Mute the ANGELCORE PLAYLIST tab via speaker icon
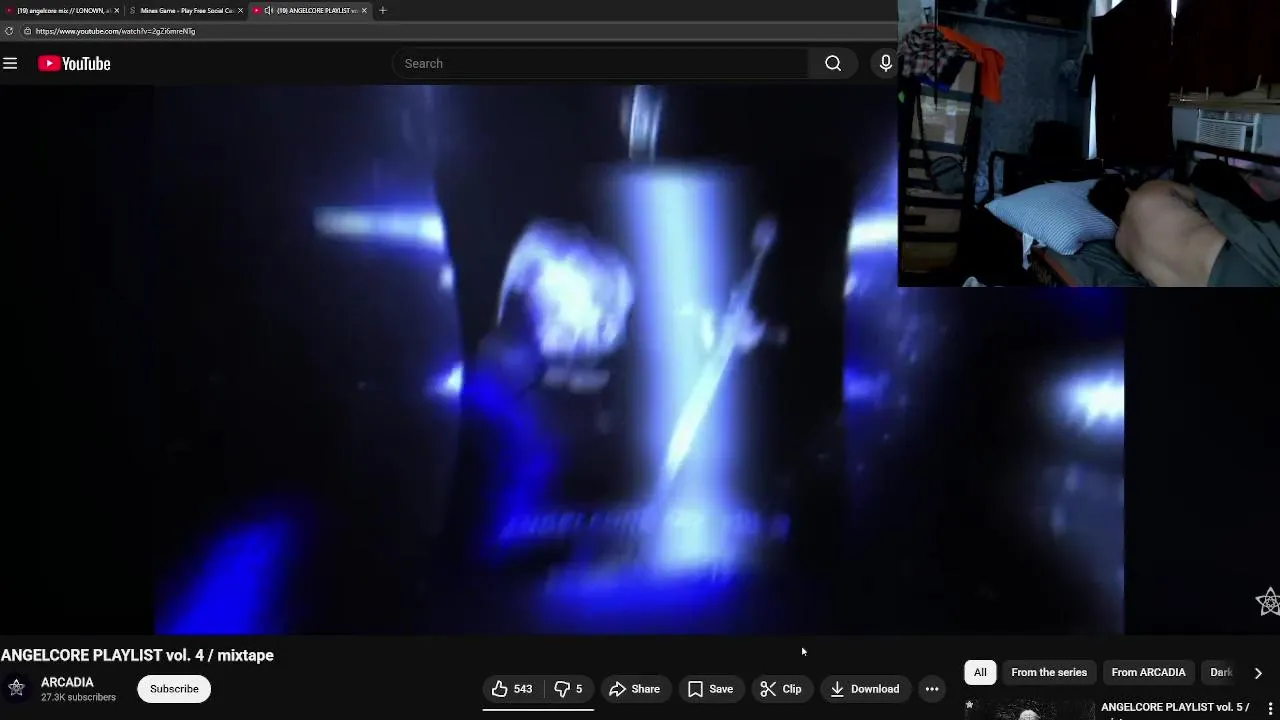 pyautogui.click(x=268, y=10)
